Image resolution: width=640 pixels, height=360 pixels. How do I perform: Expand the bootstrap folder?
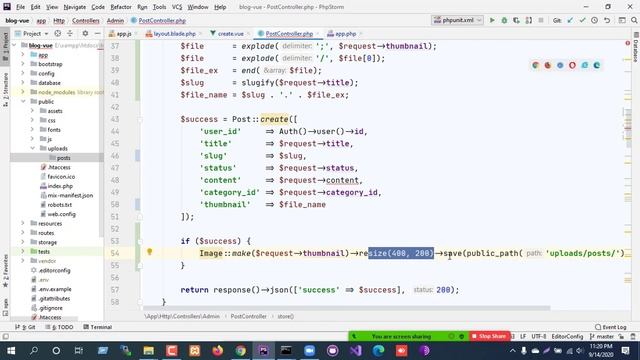click(23, 64)
